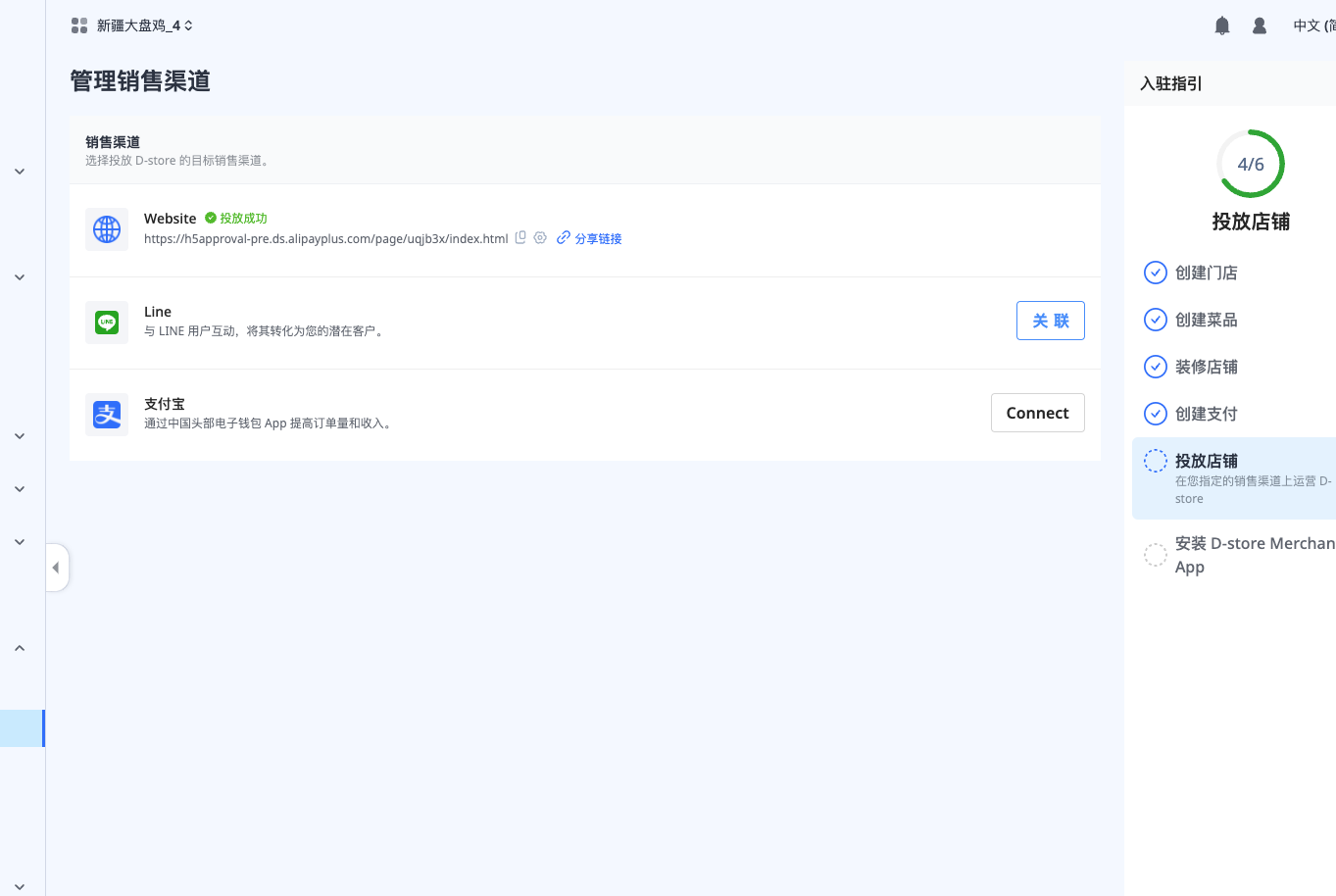This screenshot has width=1336, height=896.
Task: Click the check circle beside 创建支付
Action: click(x=1156, y=414)
